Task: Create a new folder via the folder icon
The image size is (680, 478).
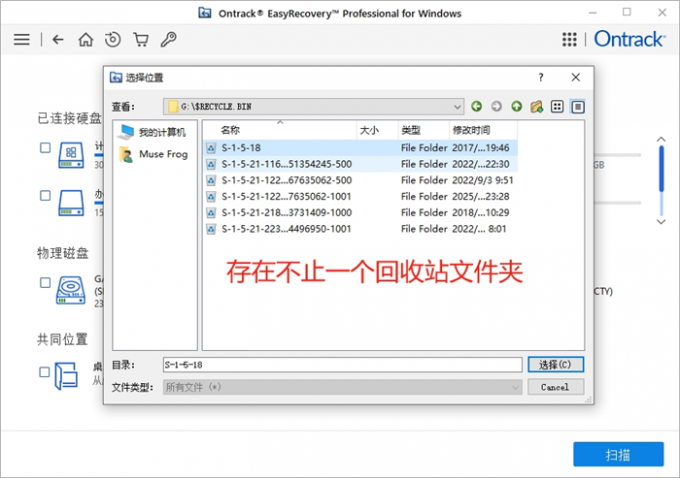Action: click(x=536, y=106)
